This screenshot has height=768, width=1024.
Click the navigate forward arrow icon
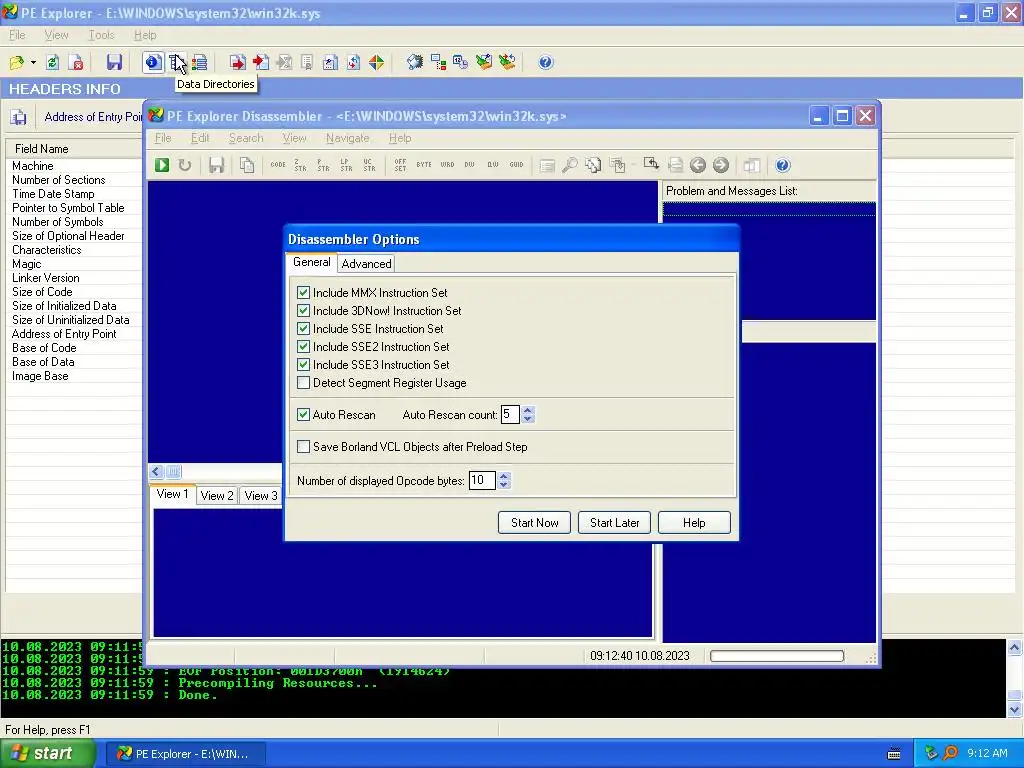click(721, 165)
